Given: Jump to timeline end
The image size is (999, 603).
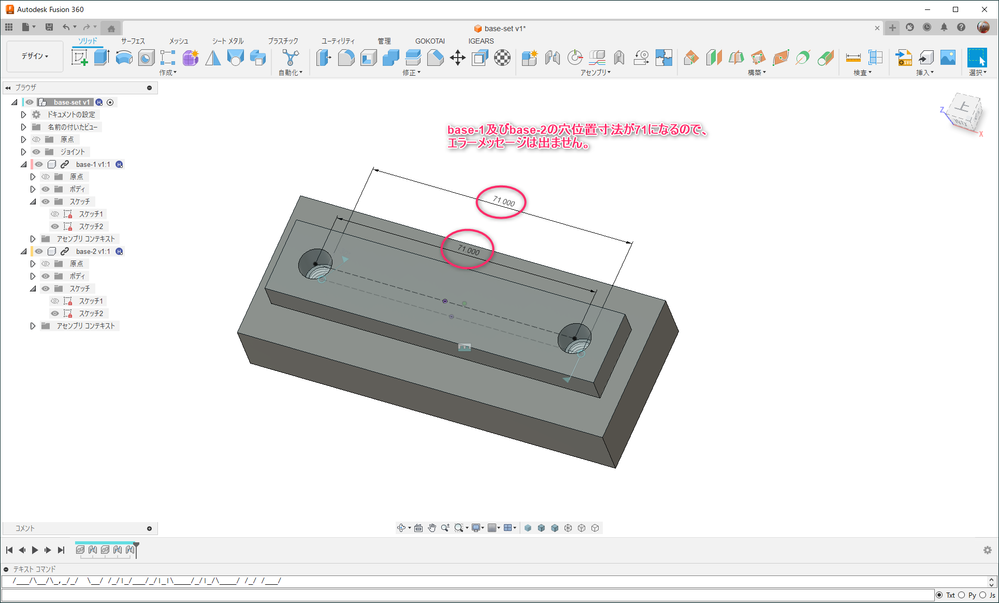Looking at the screenshot, I should coord(61,549).
